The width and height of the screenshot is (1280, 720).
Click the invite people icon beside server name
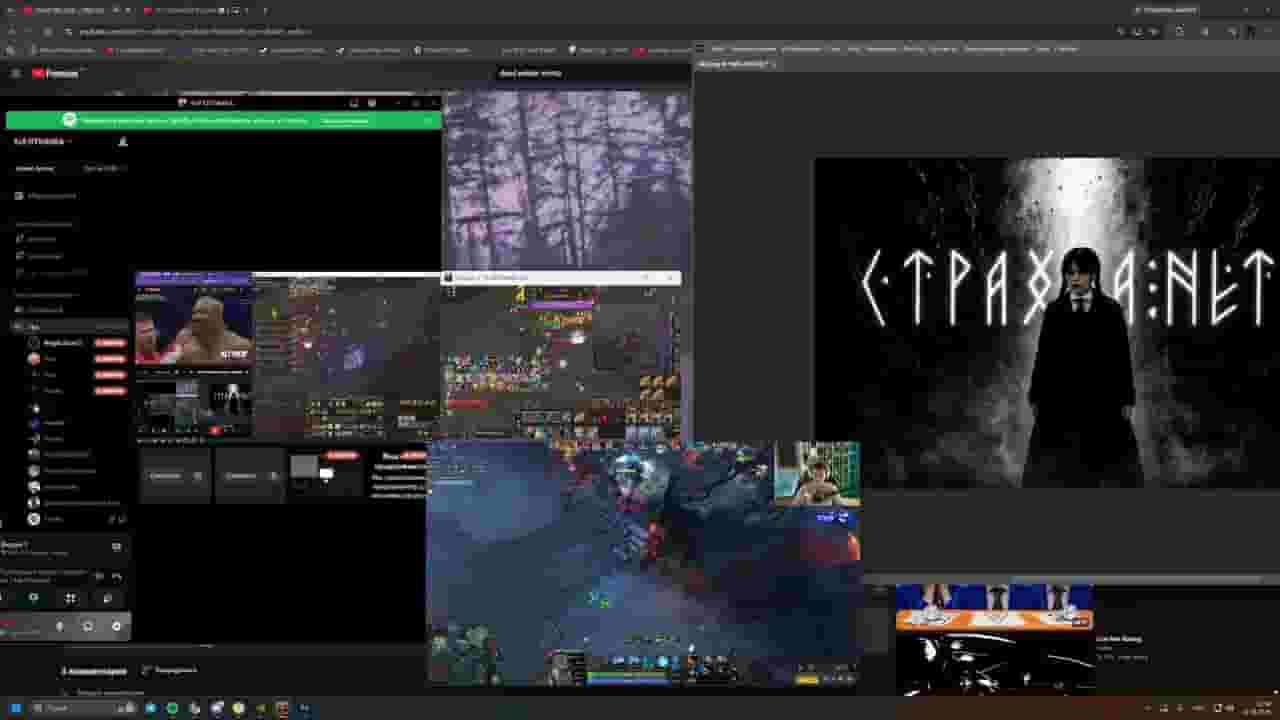(x=123, y=141)
